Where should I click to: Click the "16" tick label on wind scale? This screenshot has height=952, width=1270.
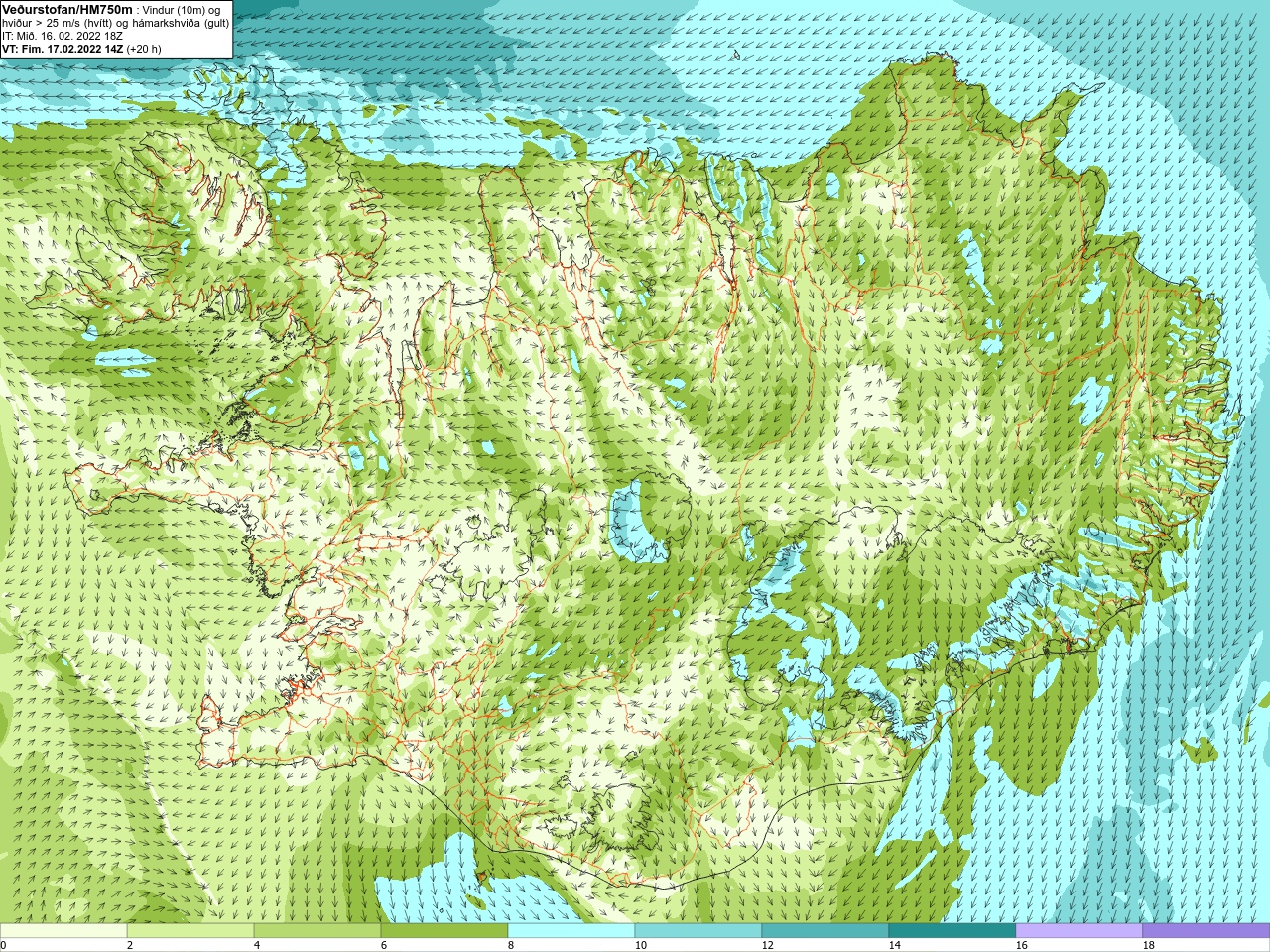pos(1022,945)
